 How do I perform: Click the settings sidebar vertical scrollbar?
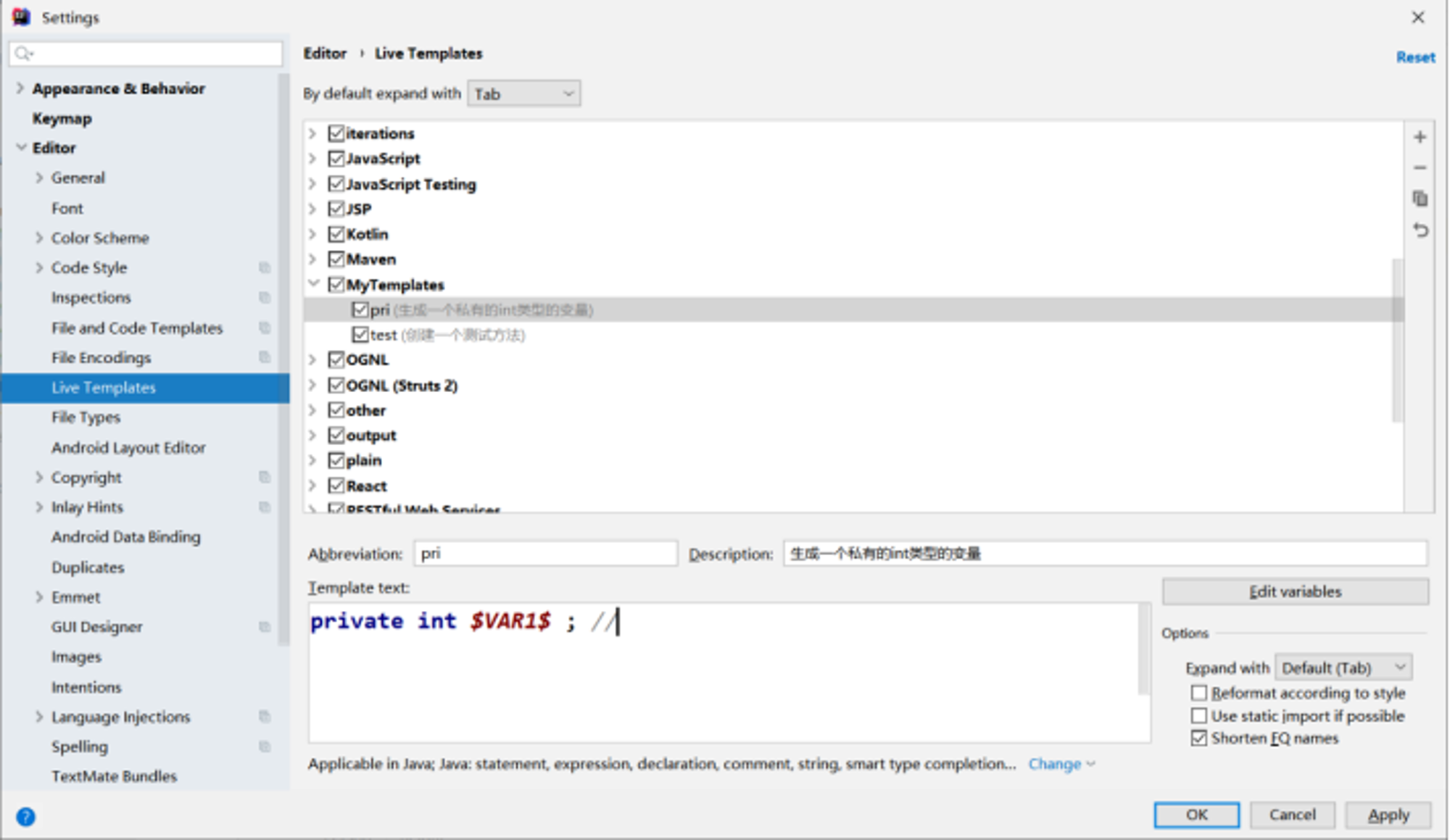pyautogui.click(x=284, y=359)
